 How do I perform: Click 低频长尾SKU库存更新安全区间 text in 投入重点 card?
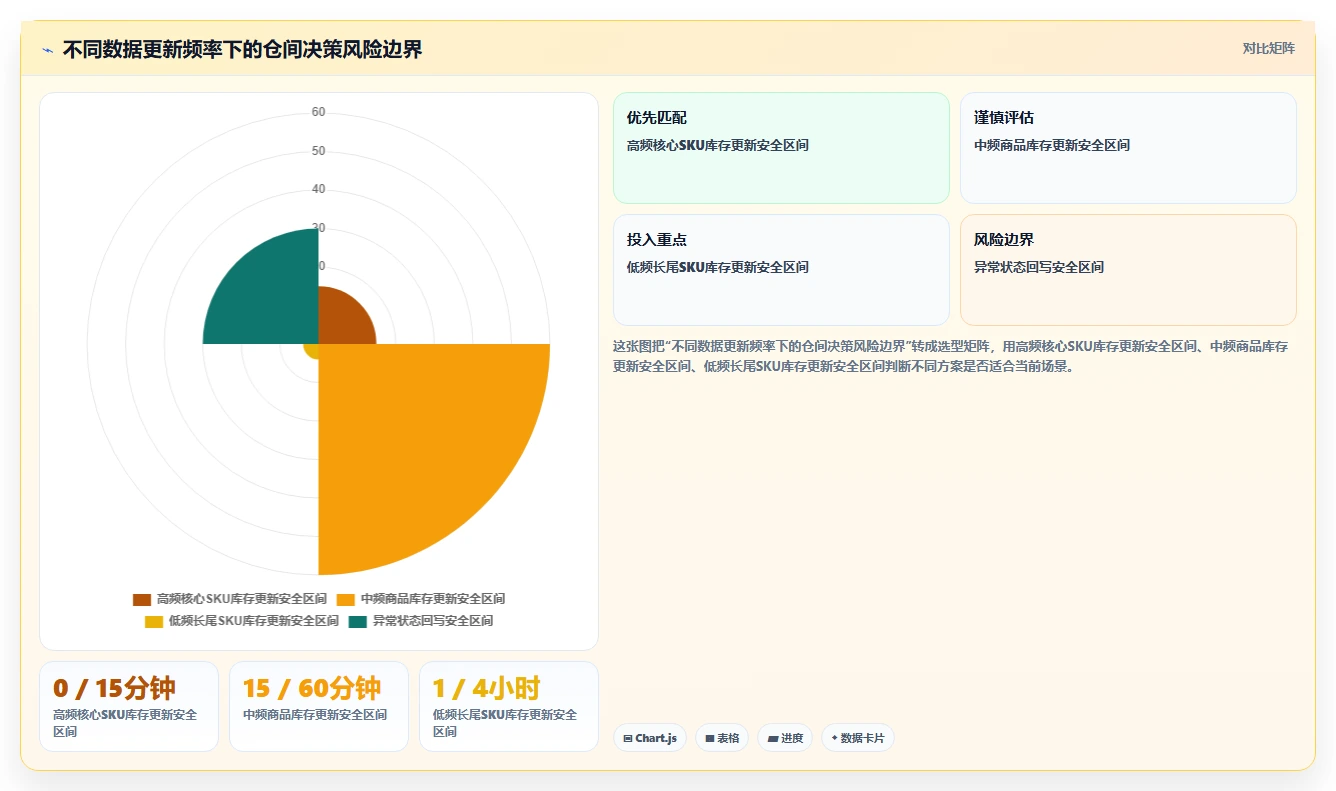717,267
